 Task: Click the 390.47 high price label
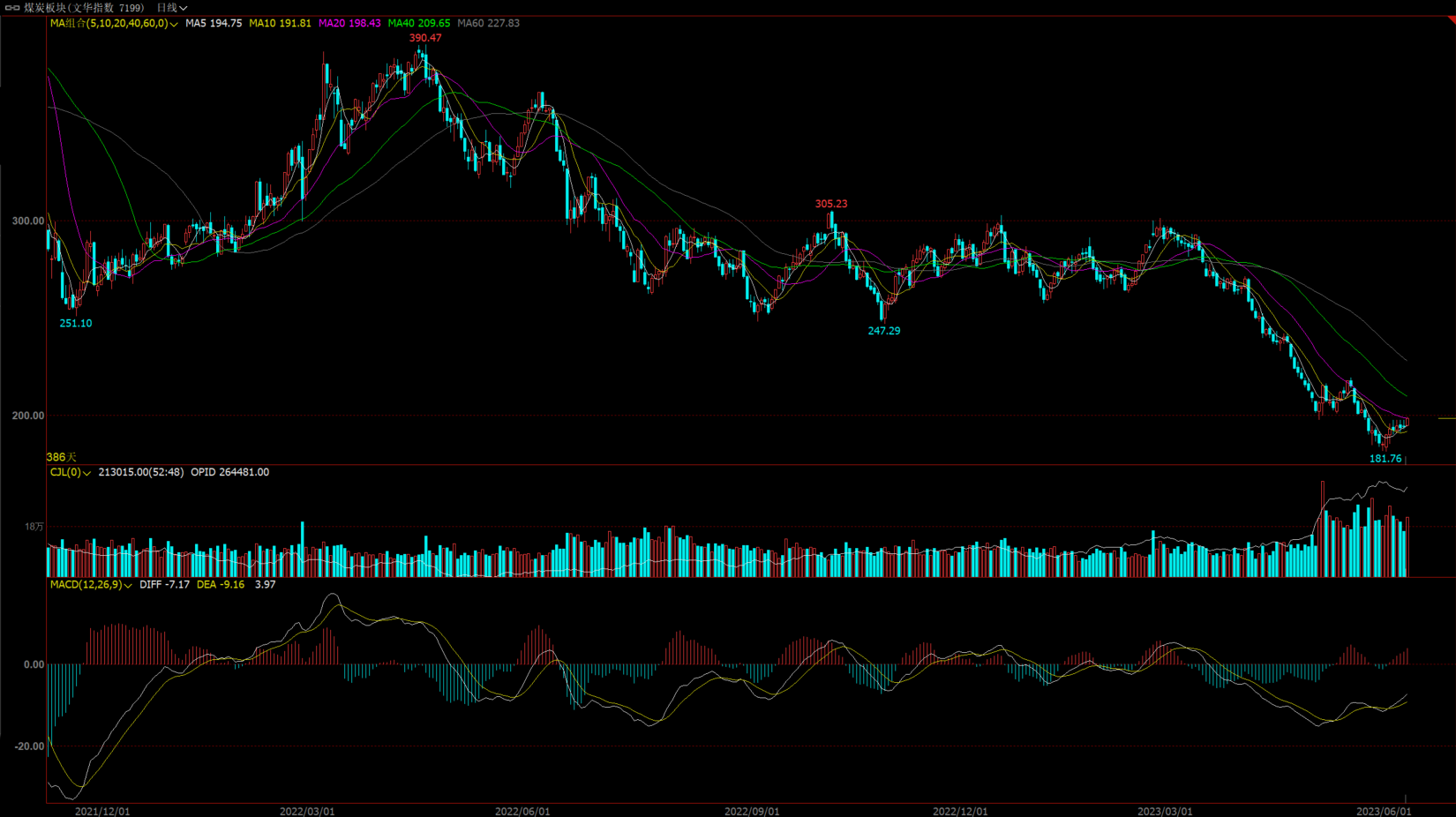tap(425, 38)
